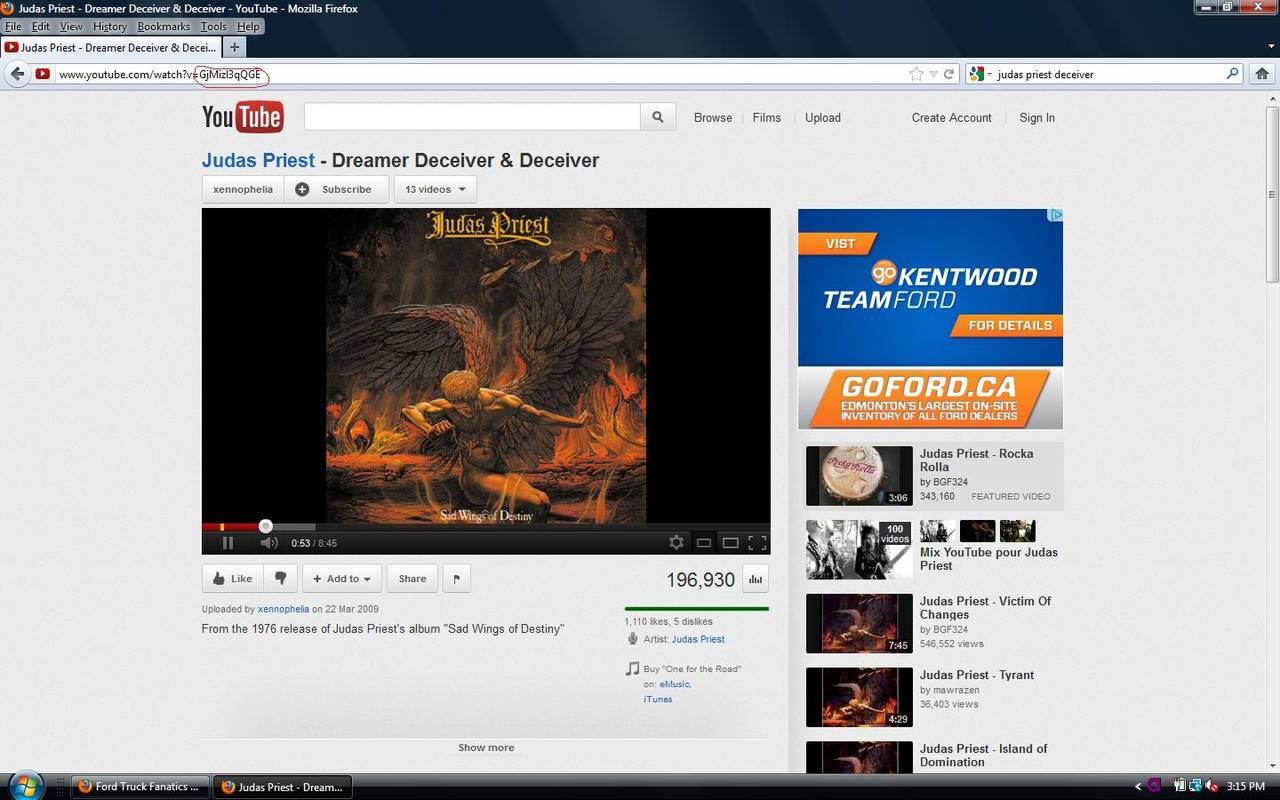This screenshot has height=800, width=1280.
Task: Click Create Account link
Action: point(952,117)
